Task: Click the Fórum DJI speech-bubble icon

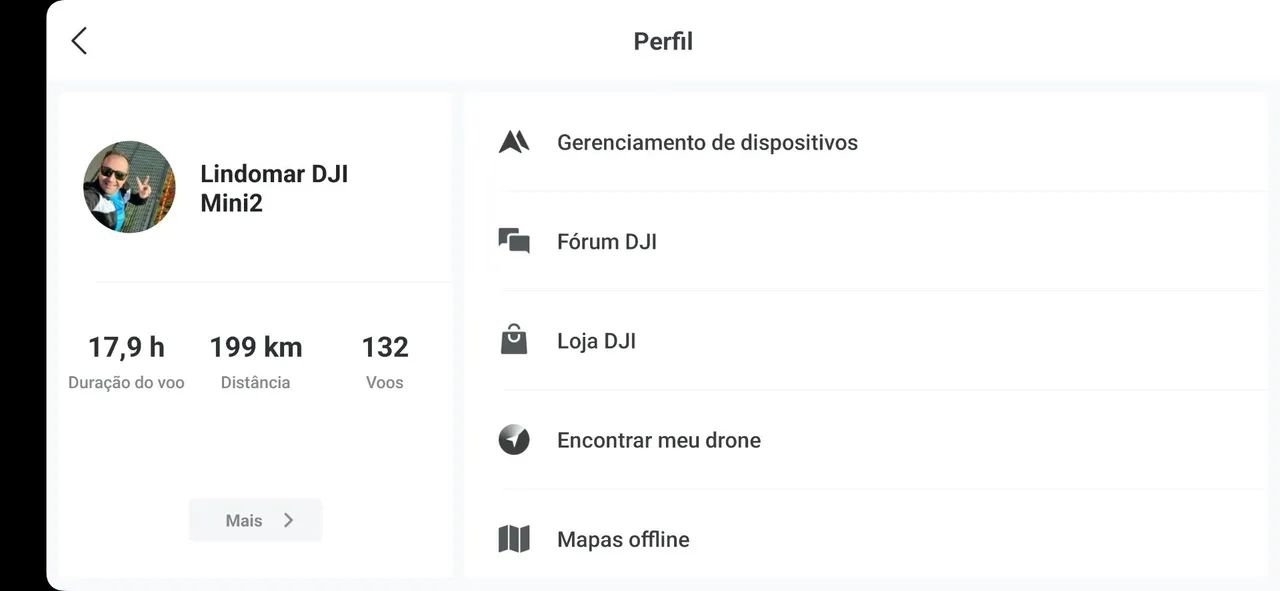Action: point(513,241)
